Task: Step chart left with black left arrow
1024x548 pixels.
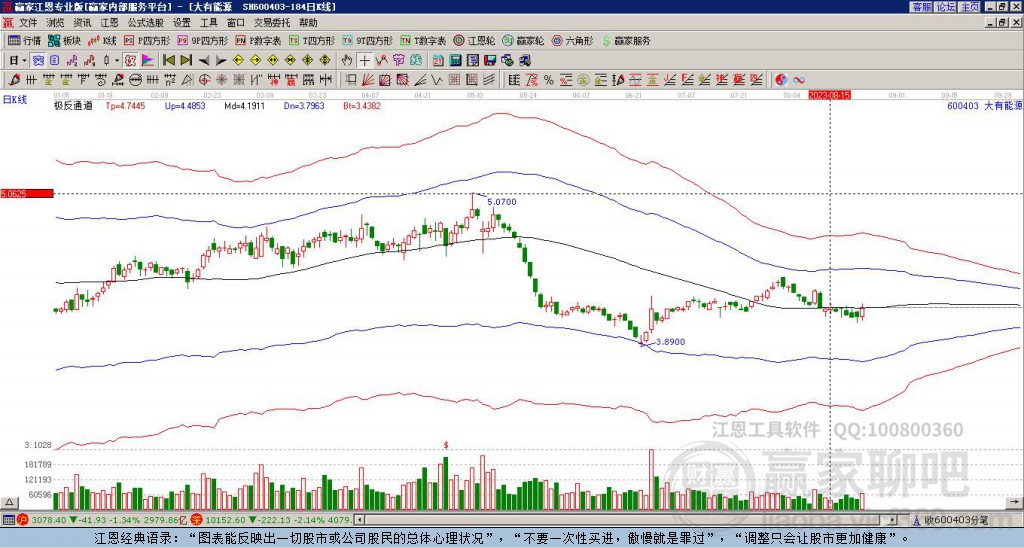Action: click(204, 60)
